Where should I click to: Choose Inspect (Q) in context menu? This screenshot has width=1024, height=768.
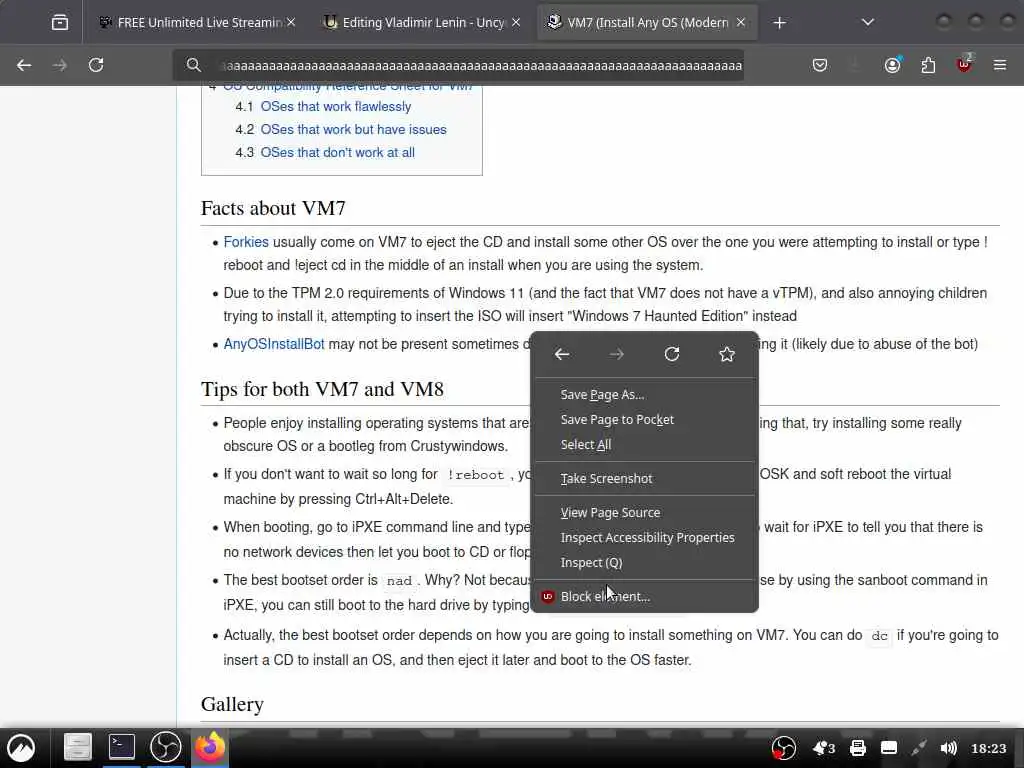(645, 562)
